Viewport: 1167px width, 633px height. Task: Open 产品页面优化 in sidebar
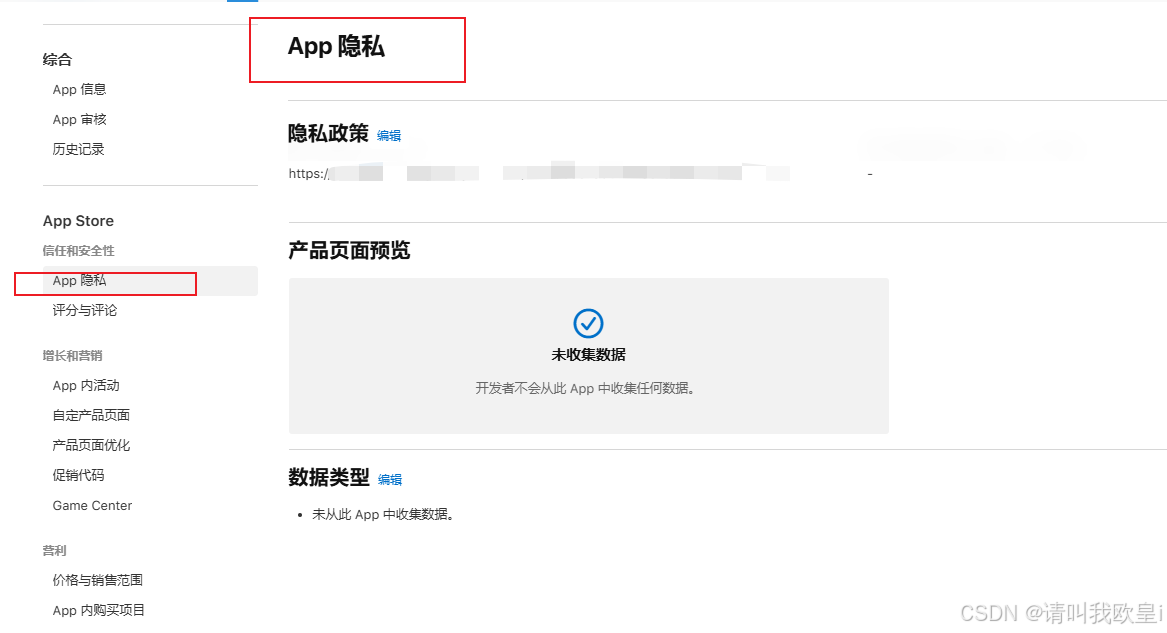pyautogui.click(x=91, y=446)
